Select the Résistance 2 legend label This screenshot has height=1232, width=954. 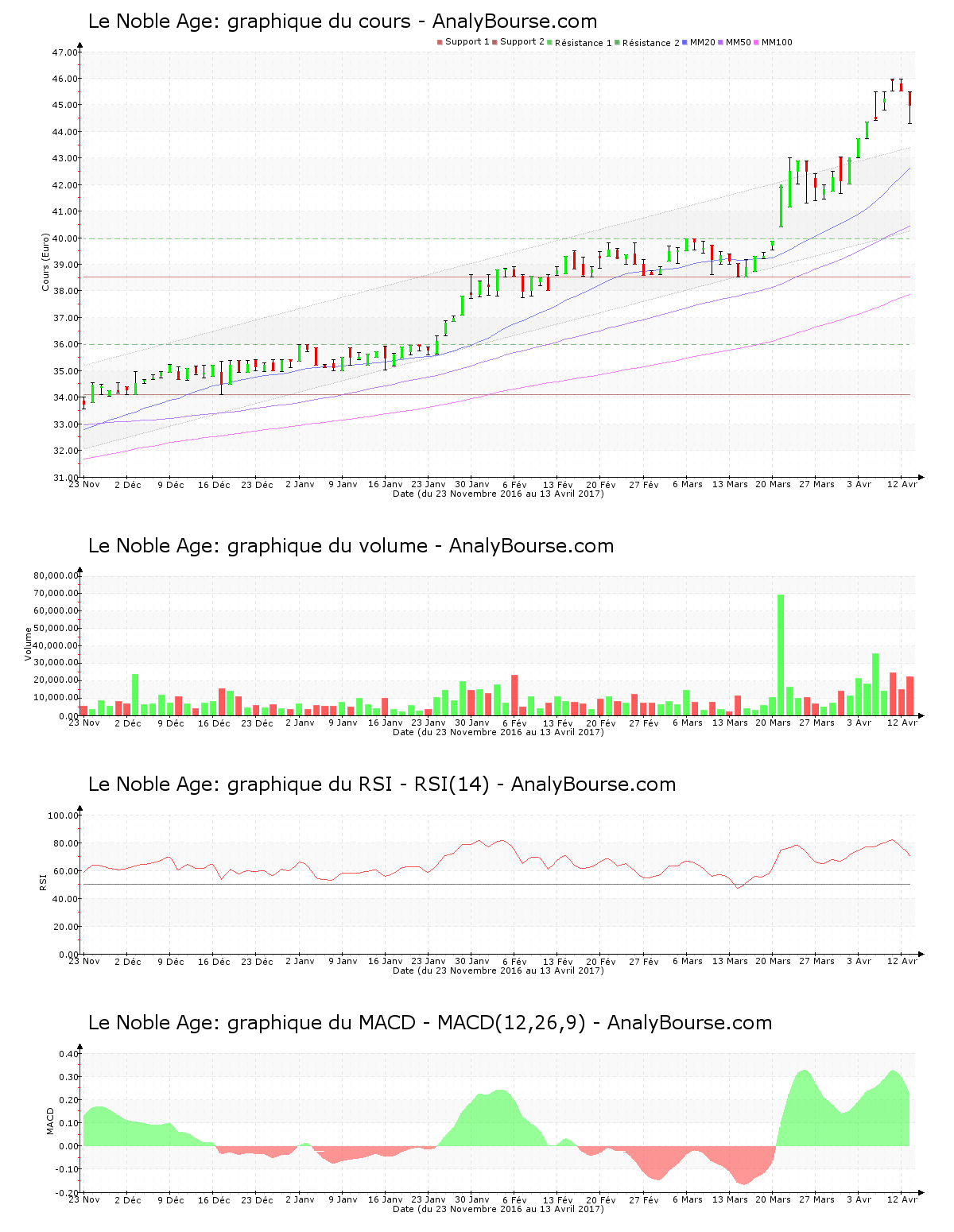[651, 42]
